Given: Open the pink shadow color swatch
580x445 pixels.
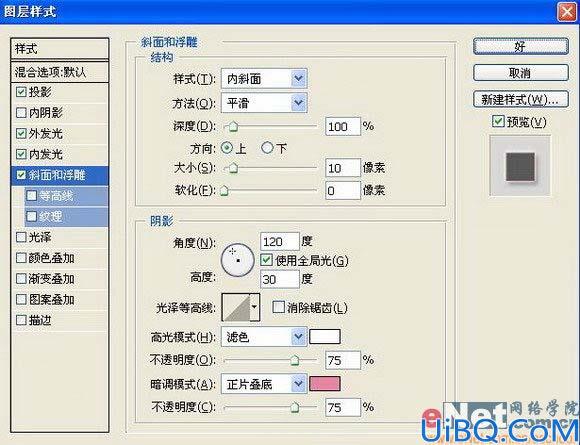Looking at the screenshot, I should pyautogui.click(x=325, y=384).
